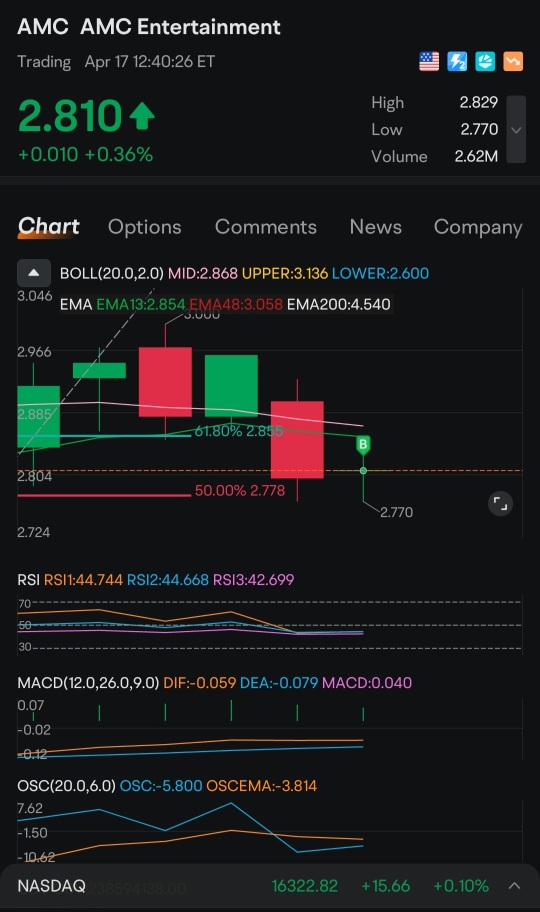Go to the News tab

[375, 227]
